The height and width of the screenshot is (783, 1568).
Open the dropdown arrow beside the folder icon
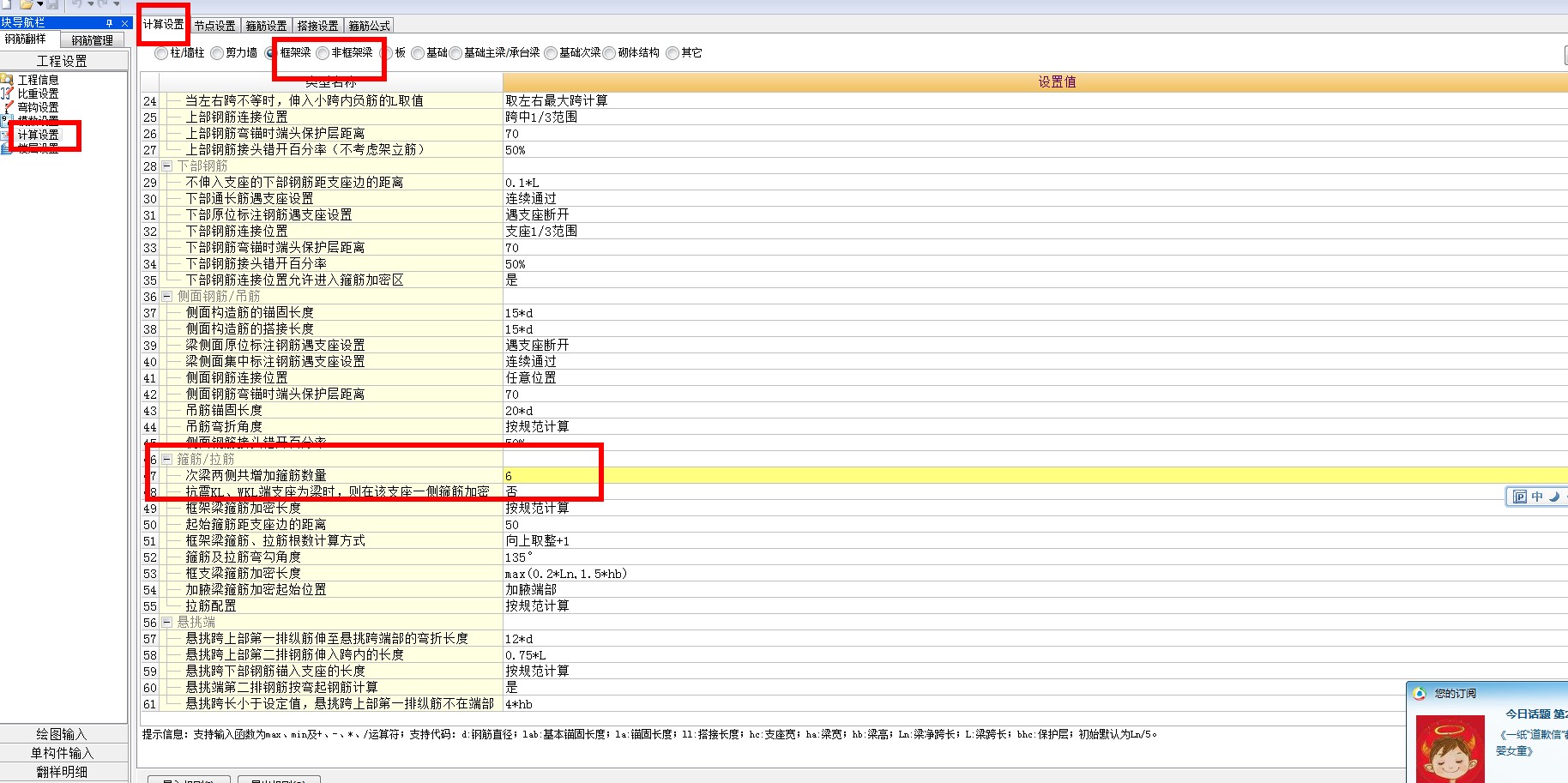pyautogui.click(x=39, y=4)
